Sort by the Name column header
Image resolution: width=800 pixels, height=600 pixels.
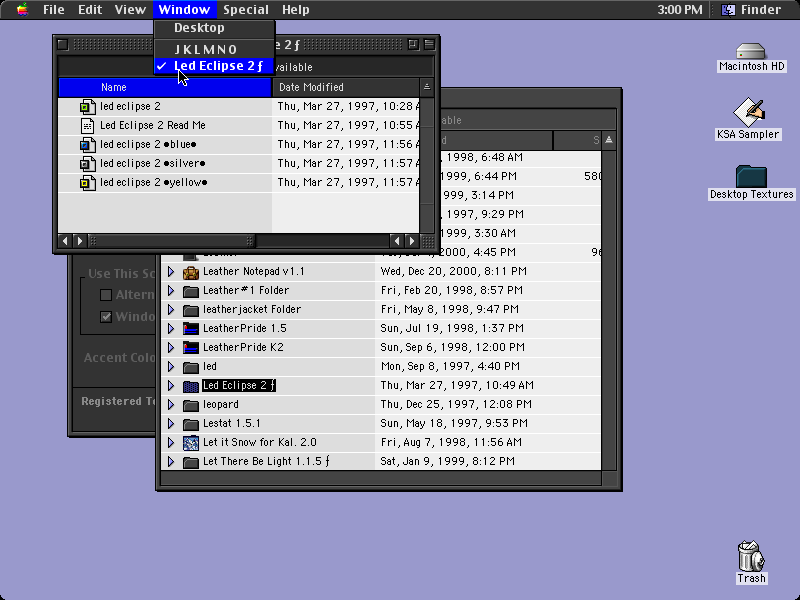pyautogui.click(x=165, y=87)
